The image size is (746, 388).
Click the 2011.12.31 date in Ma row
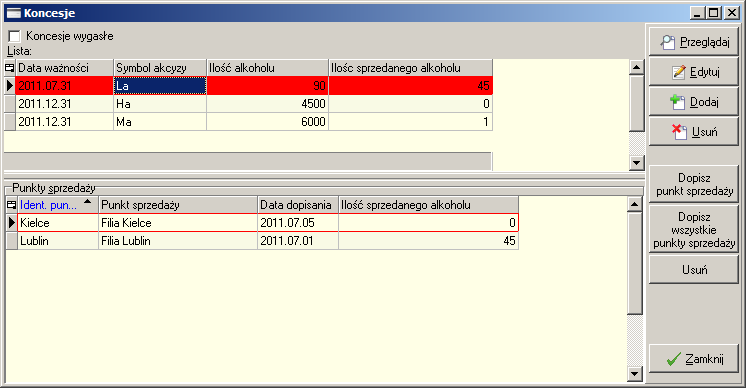(x=64, y=122)
